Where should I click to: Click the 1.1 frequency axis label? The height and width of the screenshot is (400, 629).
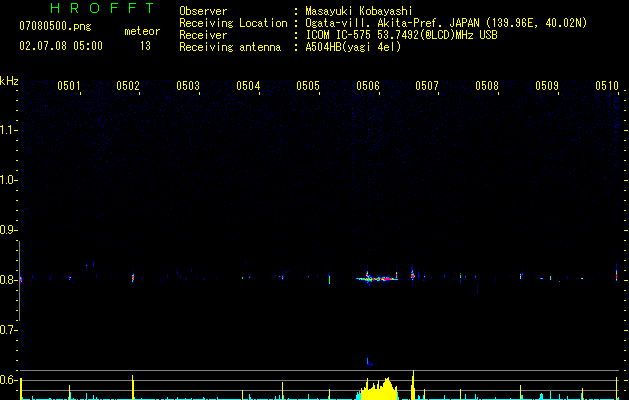pos(8,130)
